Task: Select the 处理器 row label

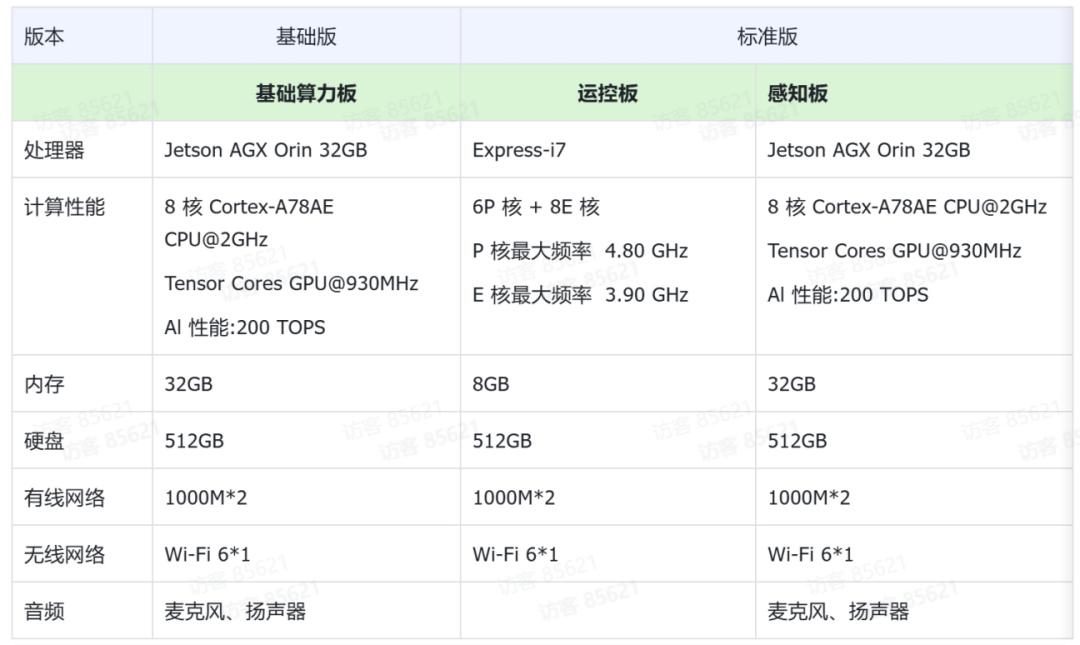Action: 54,150
